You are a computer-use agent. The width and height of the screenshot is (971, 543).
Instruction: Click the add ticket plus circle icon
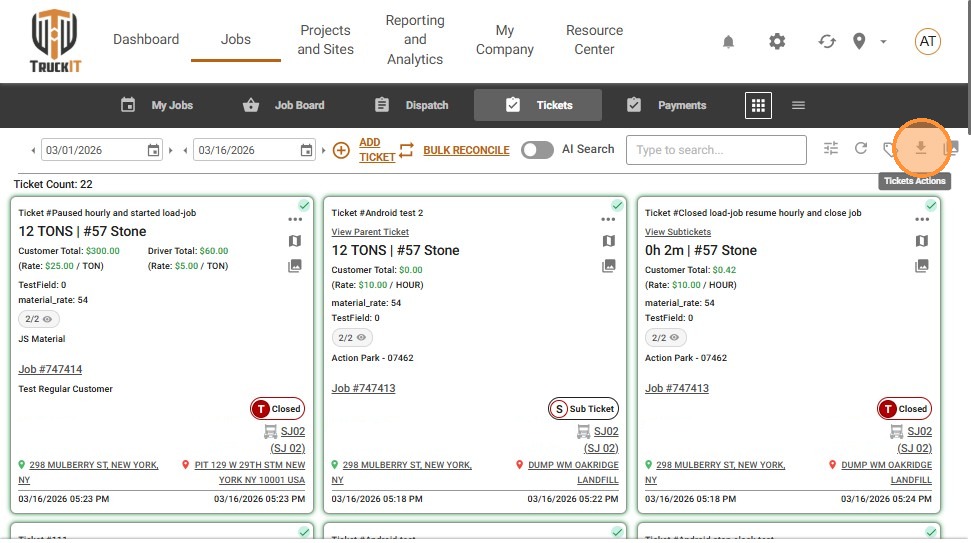pyautogui.click(x=341, y=150)
